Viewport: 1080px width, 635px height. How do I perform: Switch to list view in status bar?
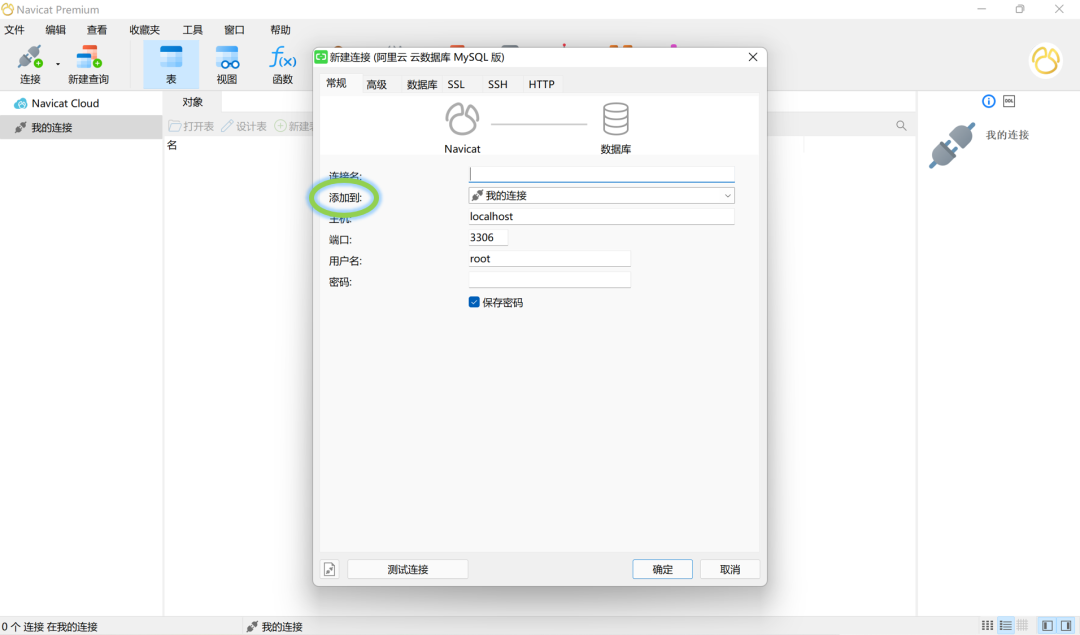tap(1006, 625)
